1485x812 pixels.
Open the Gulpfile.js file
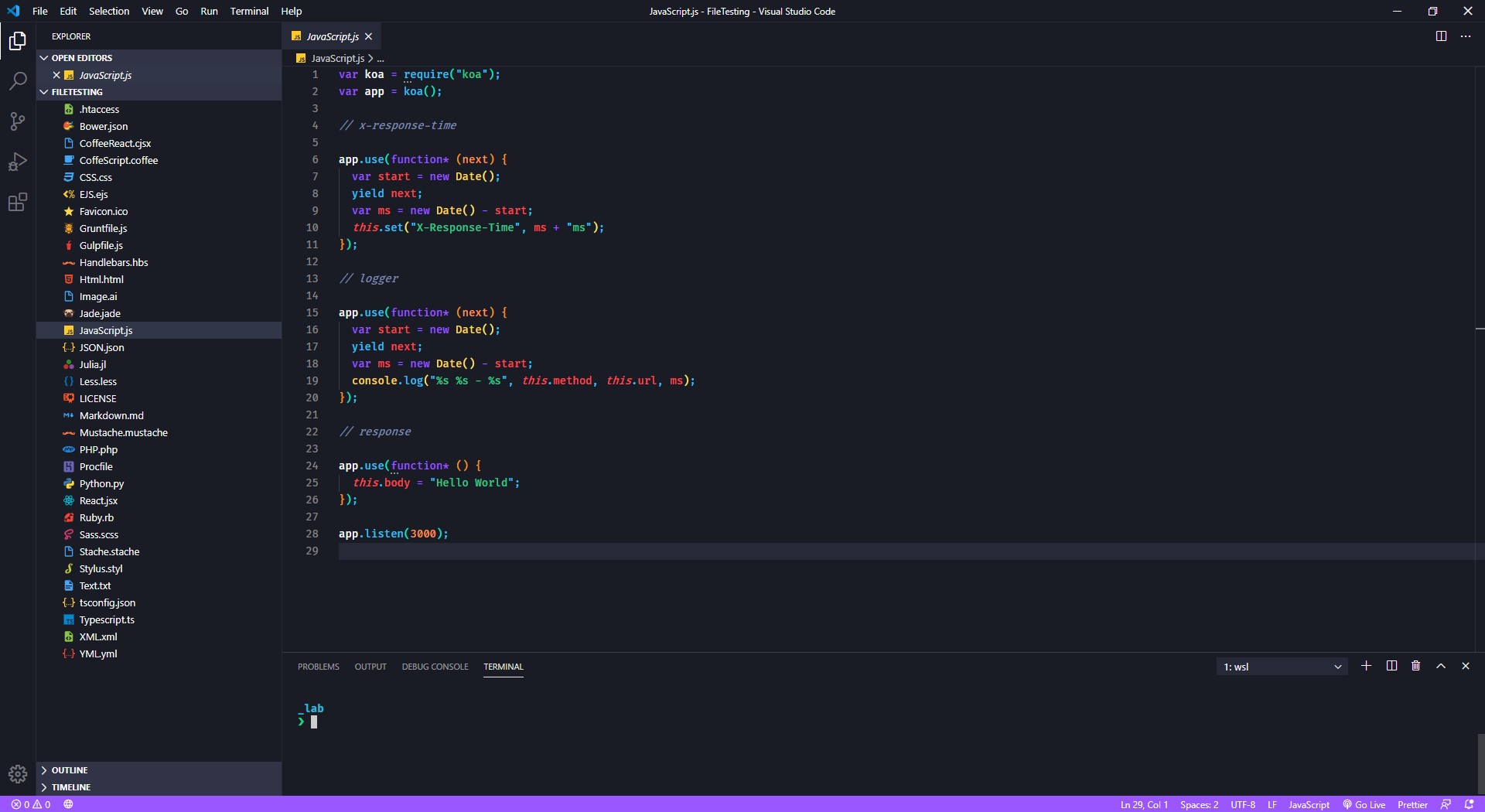159,245
